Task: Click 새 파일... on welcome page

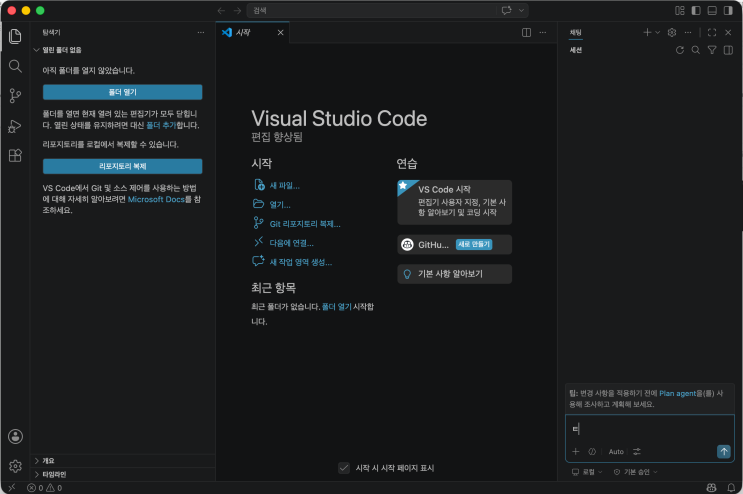Action: click(x=276, y=185)
